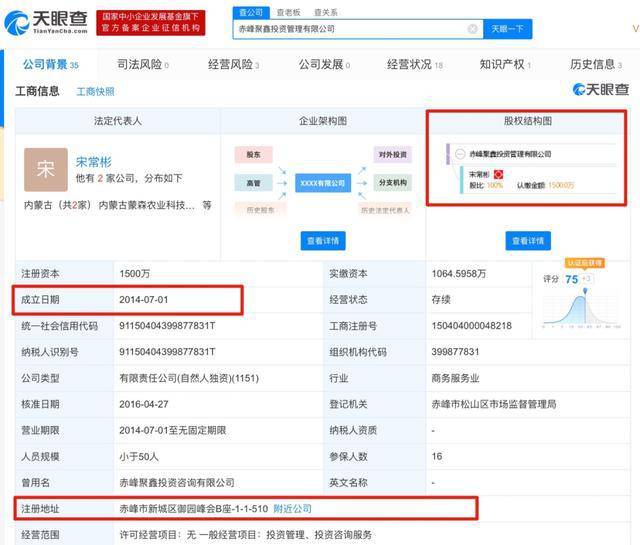This screenshot has height=545, width=640.
Task: Click the red badge icon beside 宋常彬 shareholder
Action: [498, 174]
